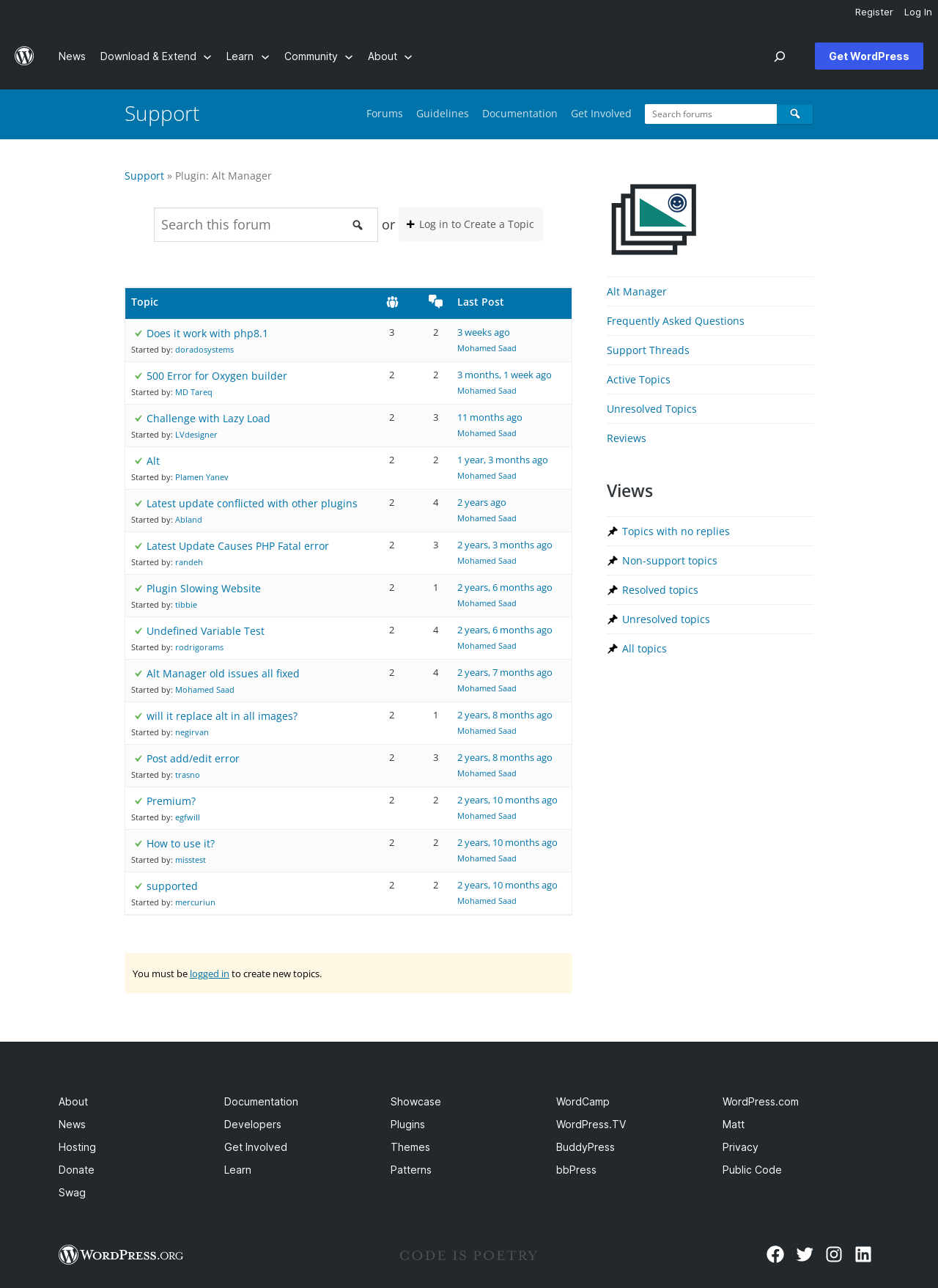Submit the 'Search this forum' magnifier icon
This screenshot has width=938, height=1288.
tap(358, 225)
